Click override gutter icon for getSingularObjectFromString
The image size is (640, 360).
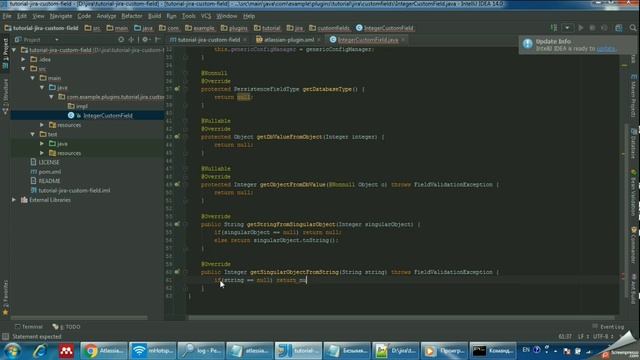(177, 271)
